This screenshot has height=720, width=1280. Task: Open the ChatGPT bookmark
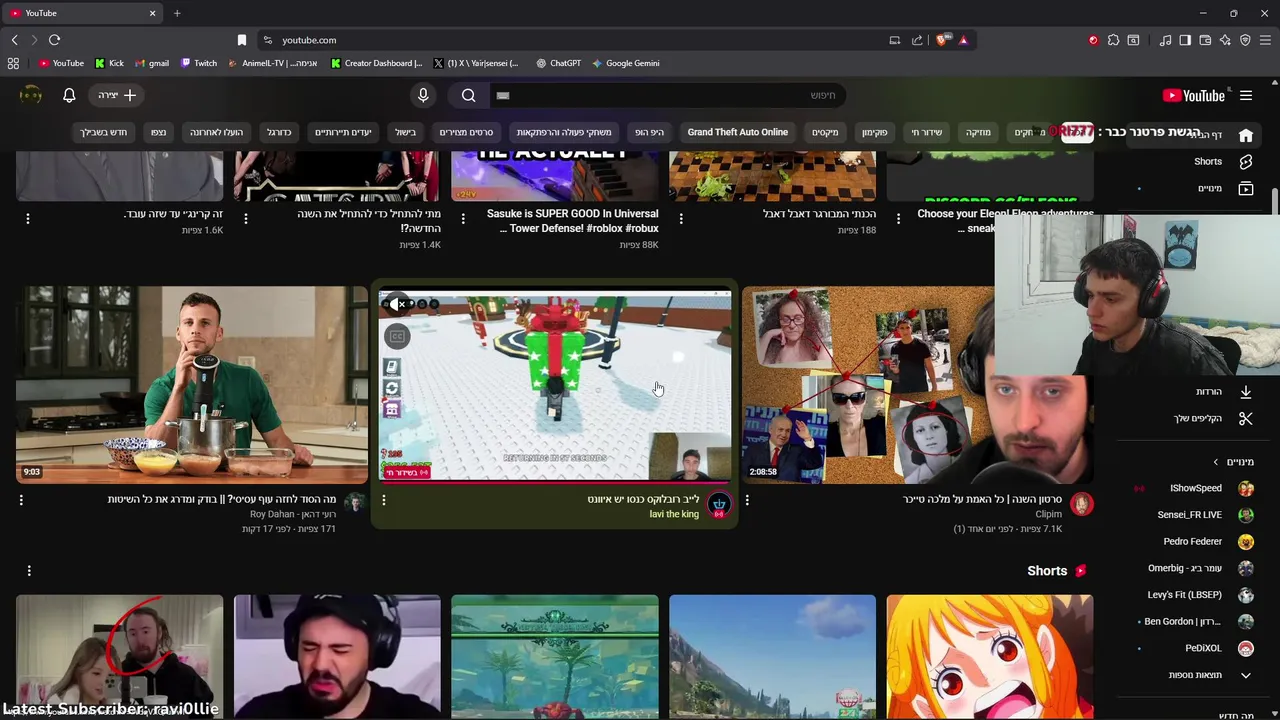pos(558,63)
